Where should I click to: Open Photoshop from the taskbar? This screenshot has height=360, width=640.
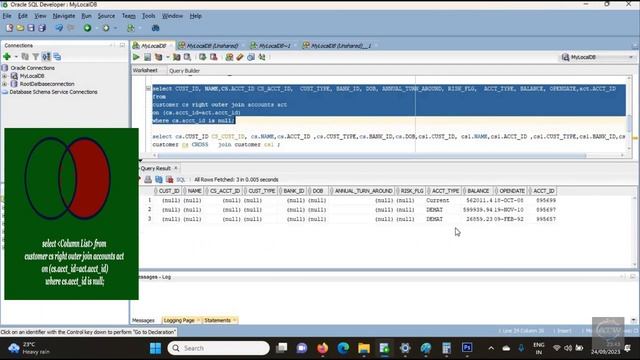click(x=467, y=348)
